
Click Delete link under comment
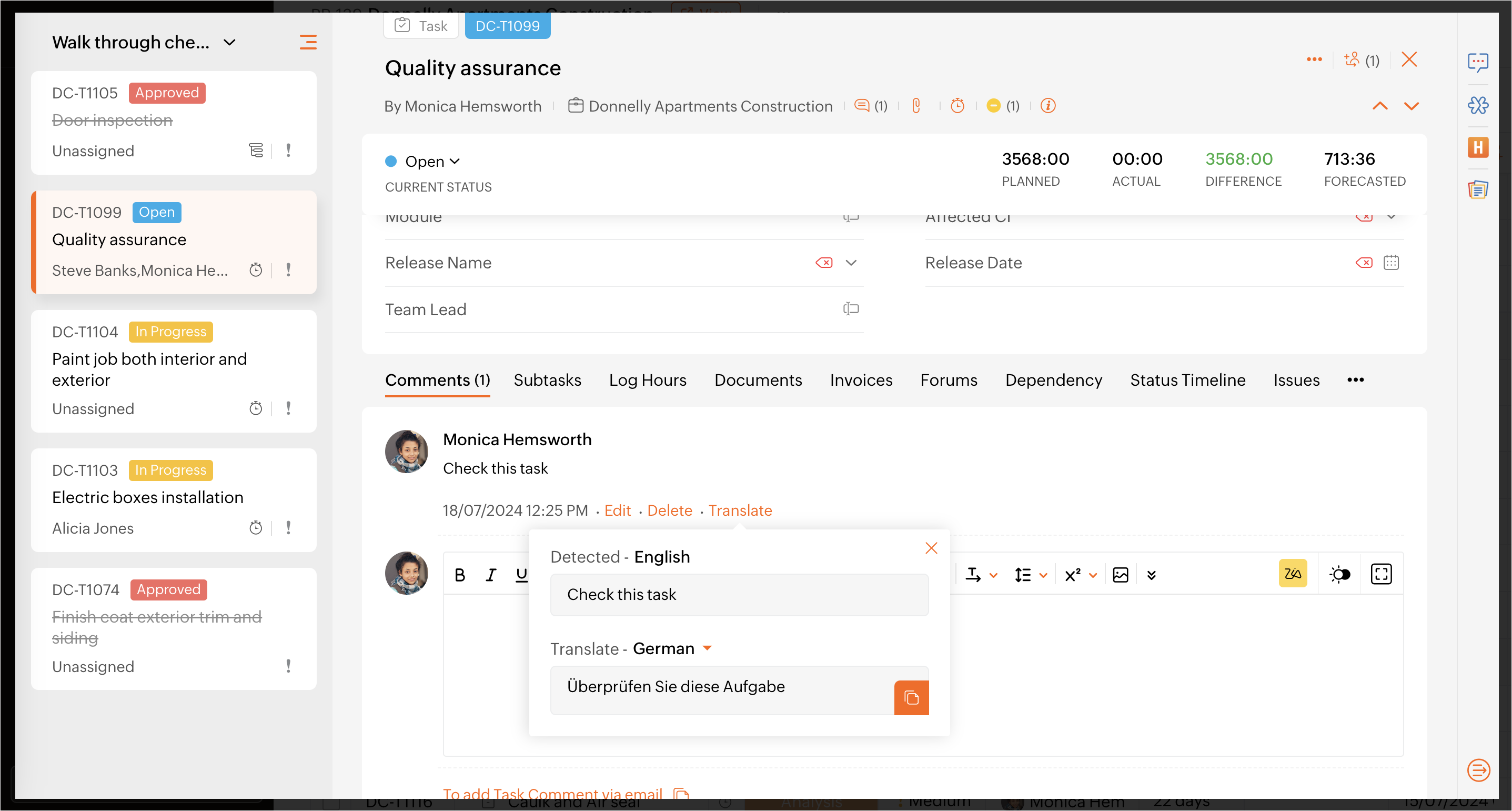pos(670,510)
